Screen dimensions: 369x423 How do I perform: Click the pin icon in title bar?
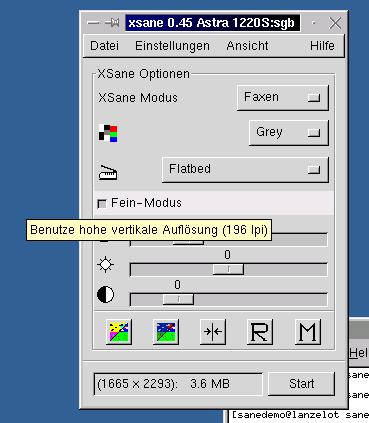coord(112,23)
